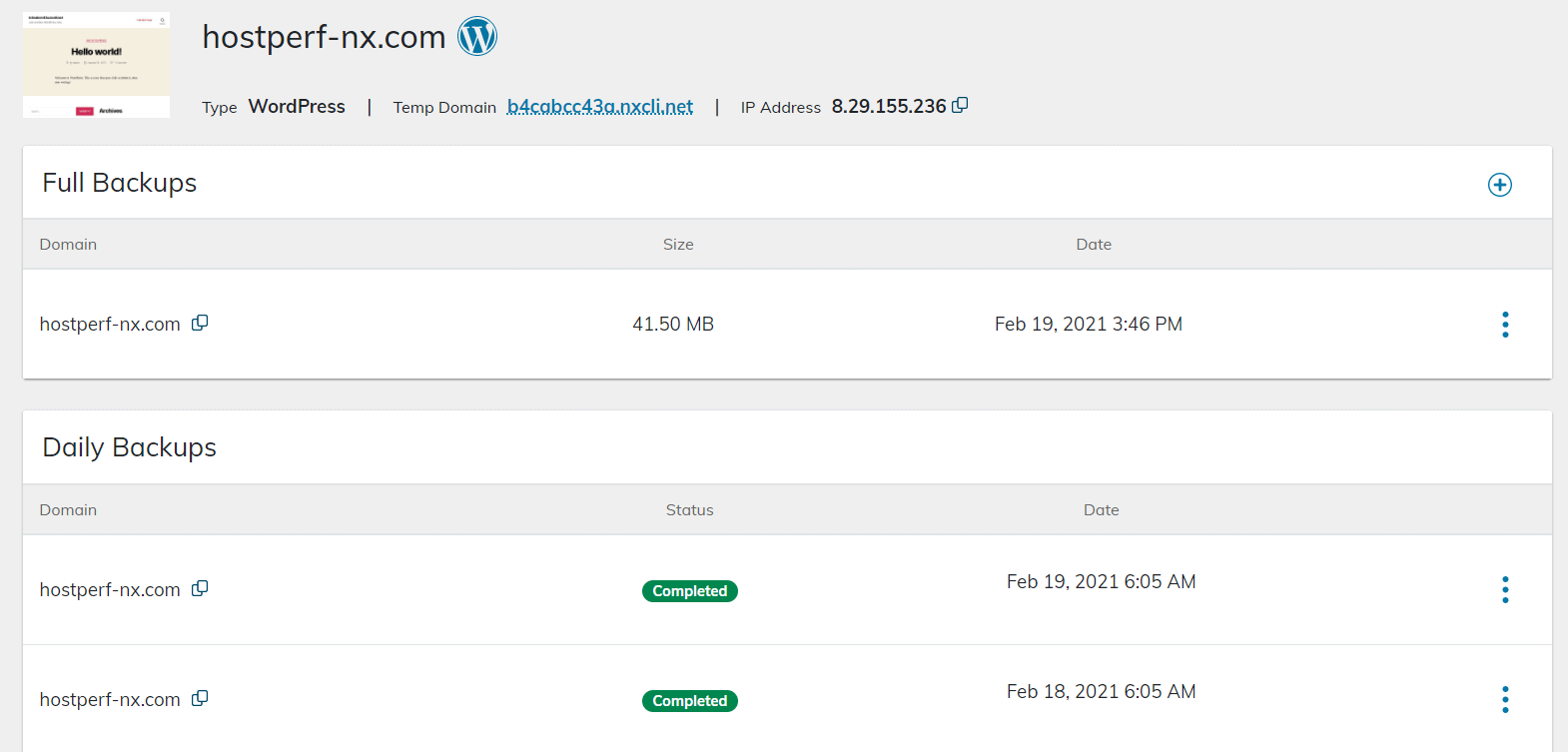This screenshot has width=1568, height=752.
Task: Click the date Feb 18, 2021 6:05 AM
Action: coord(1101,692)
